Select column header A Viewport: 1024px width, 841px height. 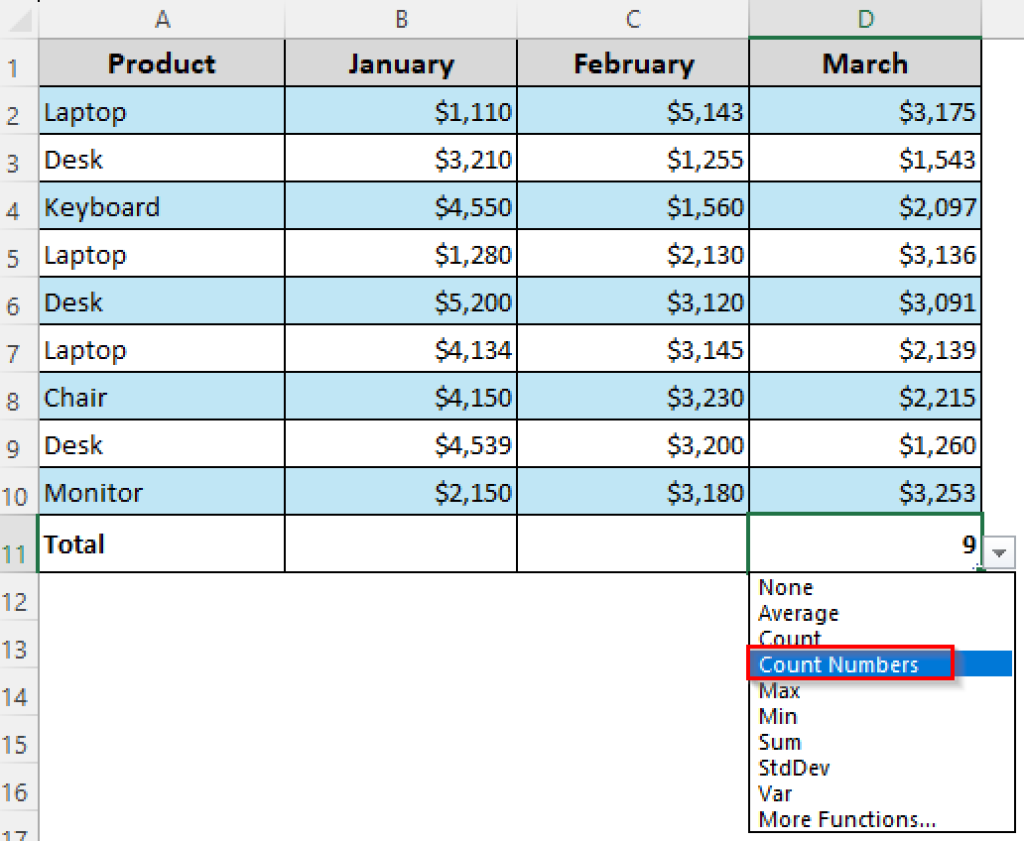coord(162,18)
